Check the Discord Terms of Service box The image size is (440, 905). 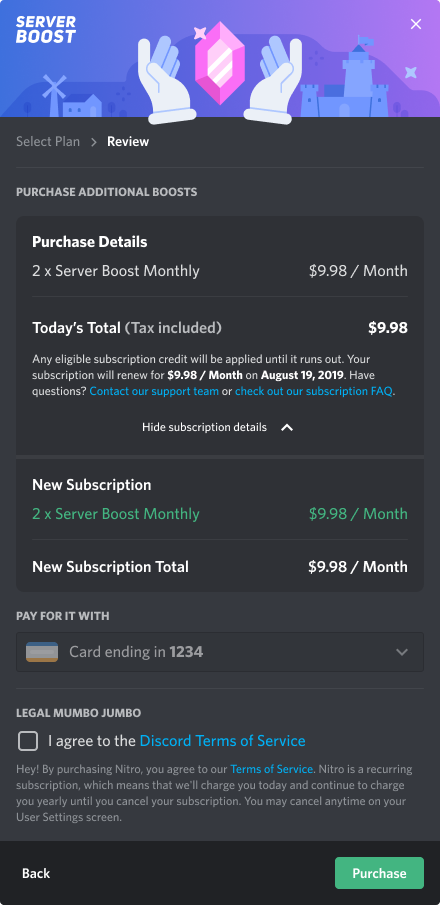pyautogui.click(x=28, y=741)
